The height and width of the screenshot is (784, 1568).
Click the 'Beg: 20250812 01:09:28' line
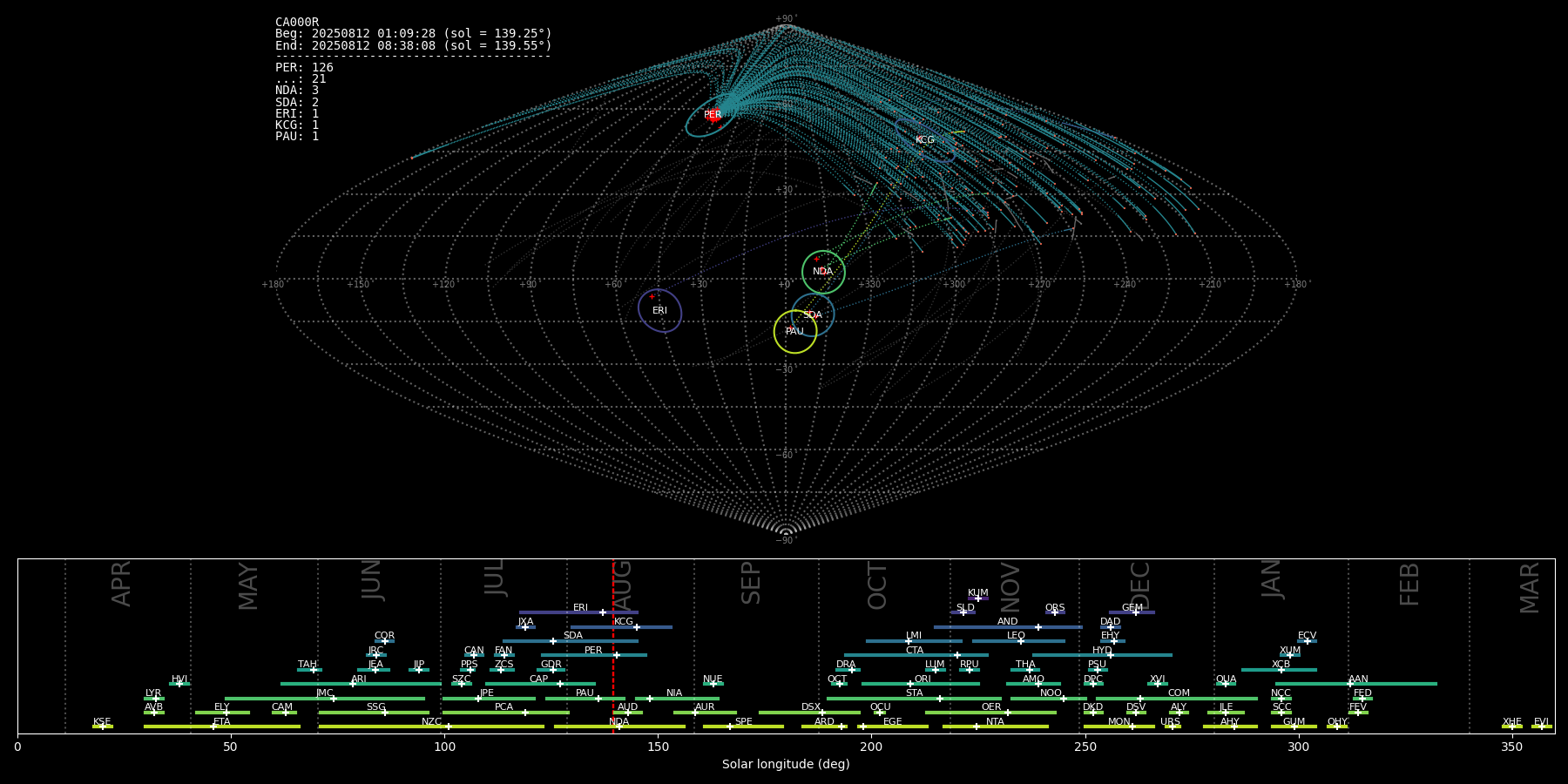(x=414, y=34)
